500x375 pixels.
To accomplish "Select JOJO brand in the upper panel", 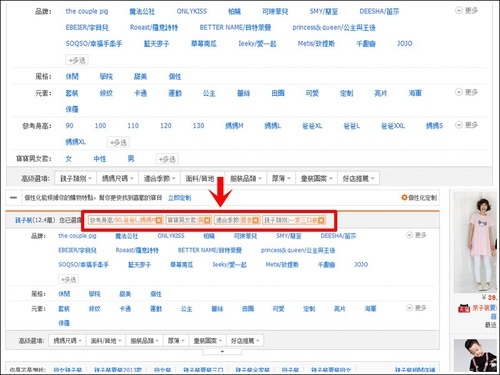I will tap(404, 43).
